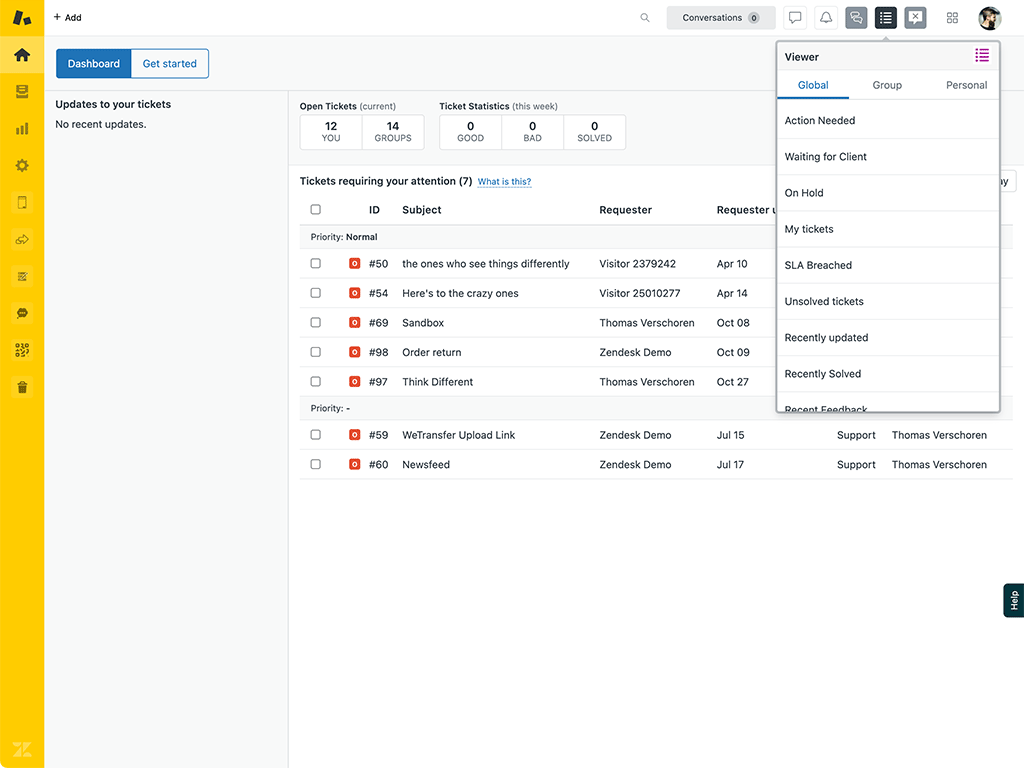Open the Reporting bar chart icon
The image size is (1024, 768).
[22, 129]
